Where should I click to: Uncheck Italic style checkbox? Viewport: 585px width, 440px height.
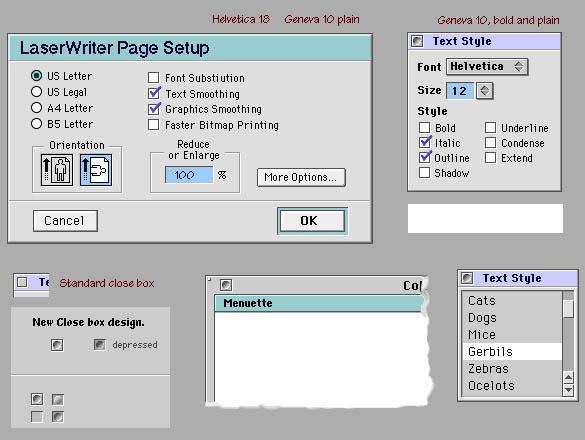(x=425, y=143)
